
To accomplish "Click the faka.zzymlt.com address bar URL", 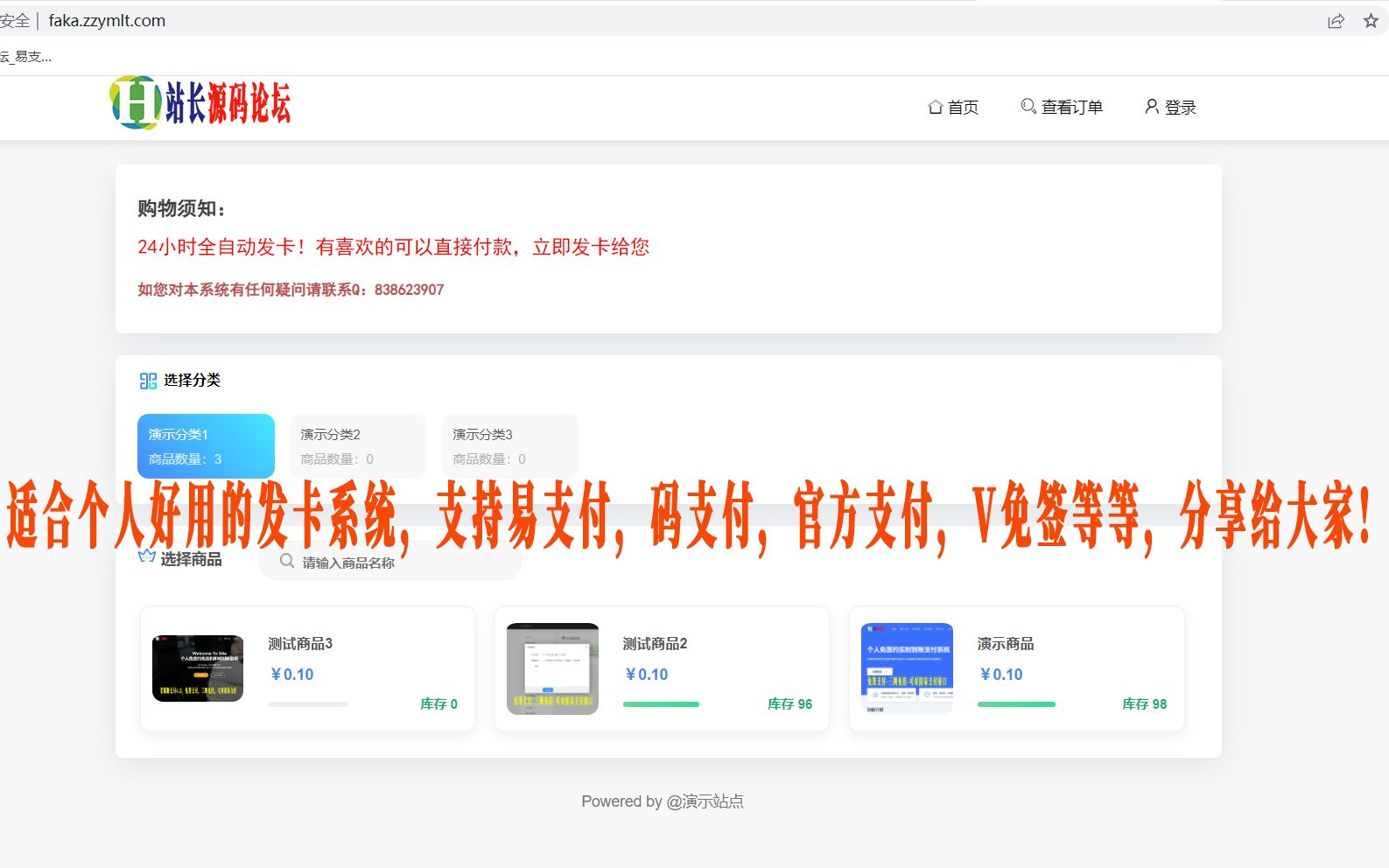I will coord(107,20).
